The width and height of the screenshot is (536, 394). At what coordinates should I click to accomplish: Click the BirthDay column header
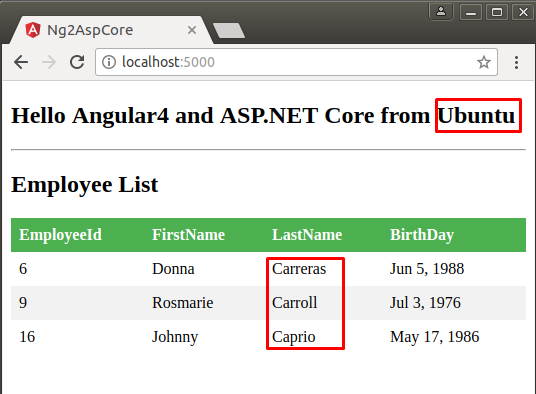pyautogui.click(x=422, y=235)
